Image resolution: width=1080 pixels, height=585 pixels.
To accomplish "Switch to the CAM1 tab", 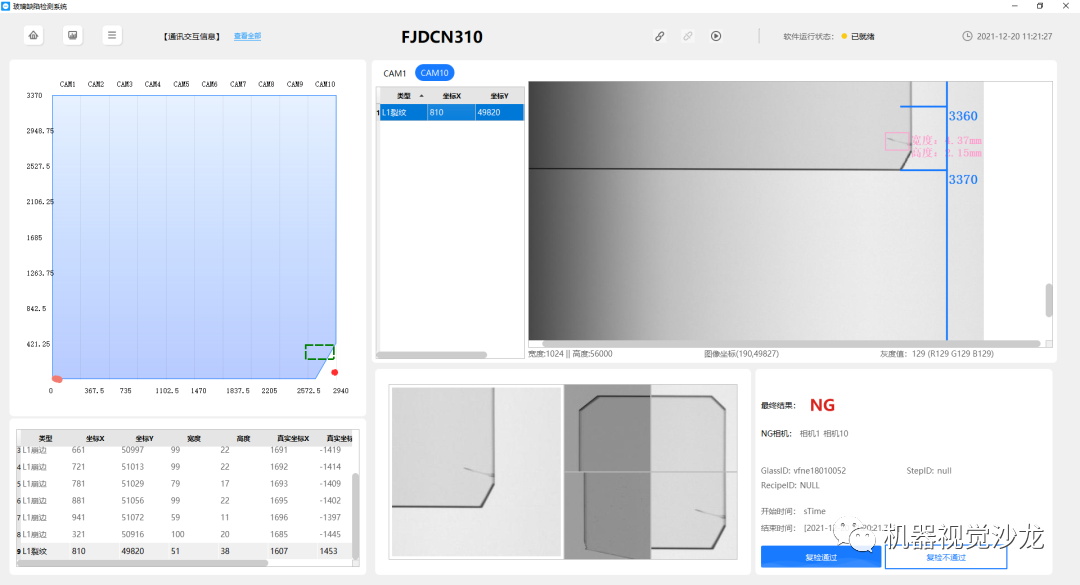I will pos(395,73).
